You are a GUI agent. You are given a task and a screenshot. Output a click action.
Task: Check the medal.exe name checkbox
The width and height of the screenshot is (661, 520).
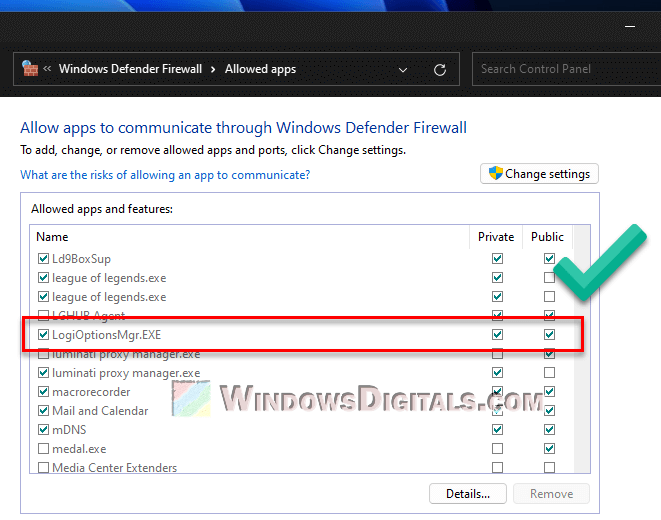pyautogui.click(x=43, y=448)
